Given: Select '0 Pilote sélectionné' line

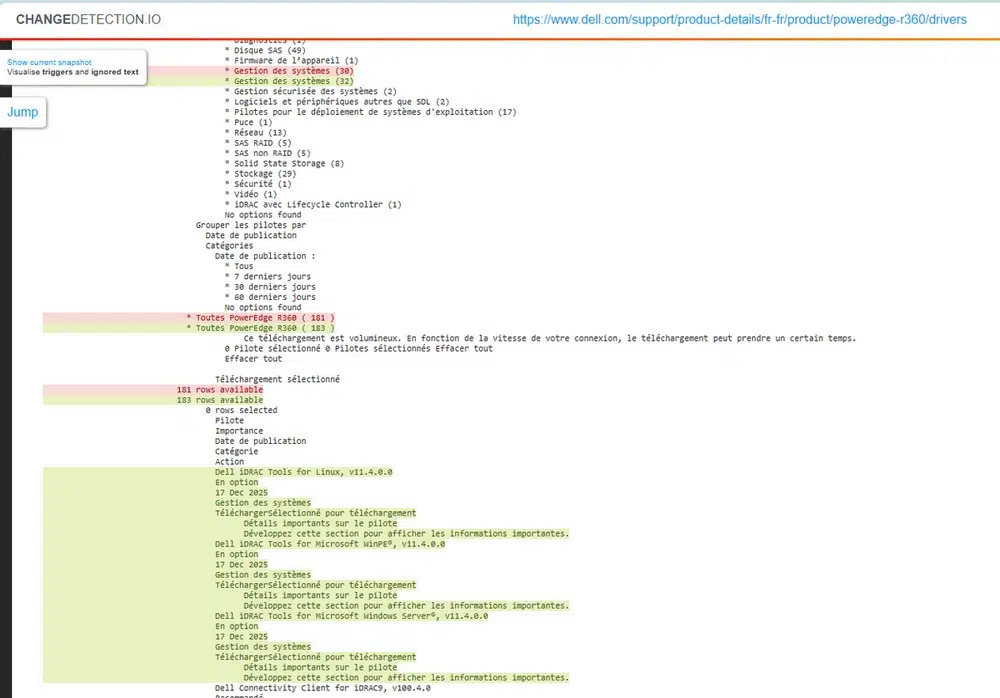Looking at the screenshot, I should [x=358, y=348].
